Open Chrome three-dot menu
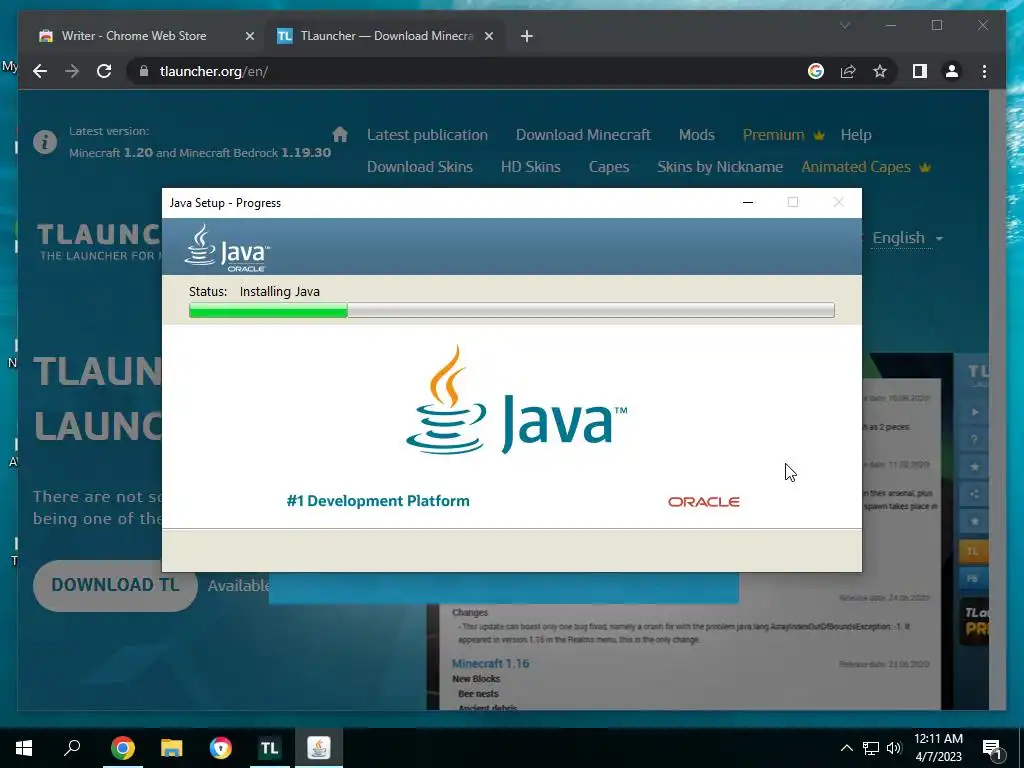 pyautogui.click(x=984, y=71)
